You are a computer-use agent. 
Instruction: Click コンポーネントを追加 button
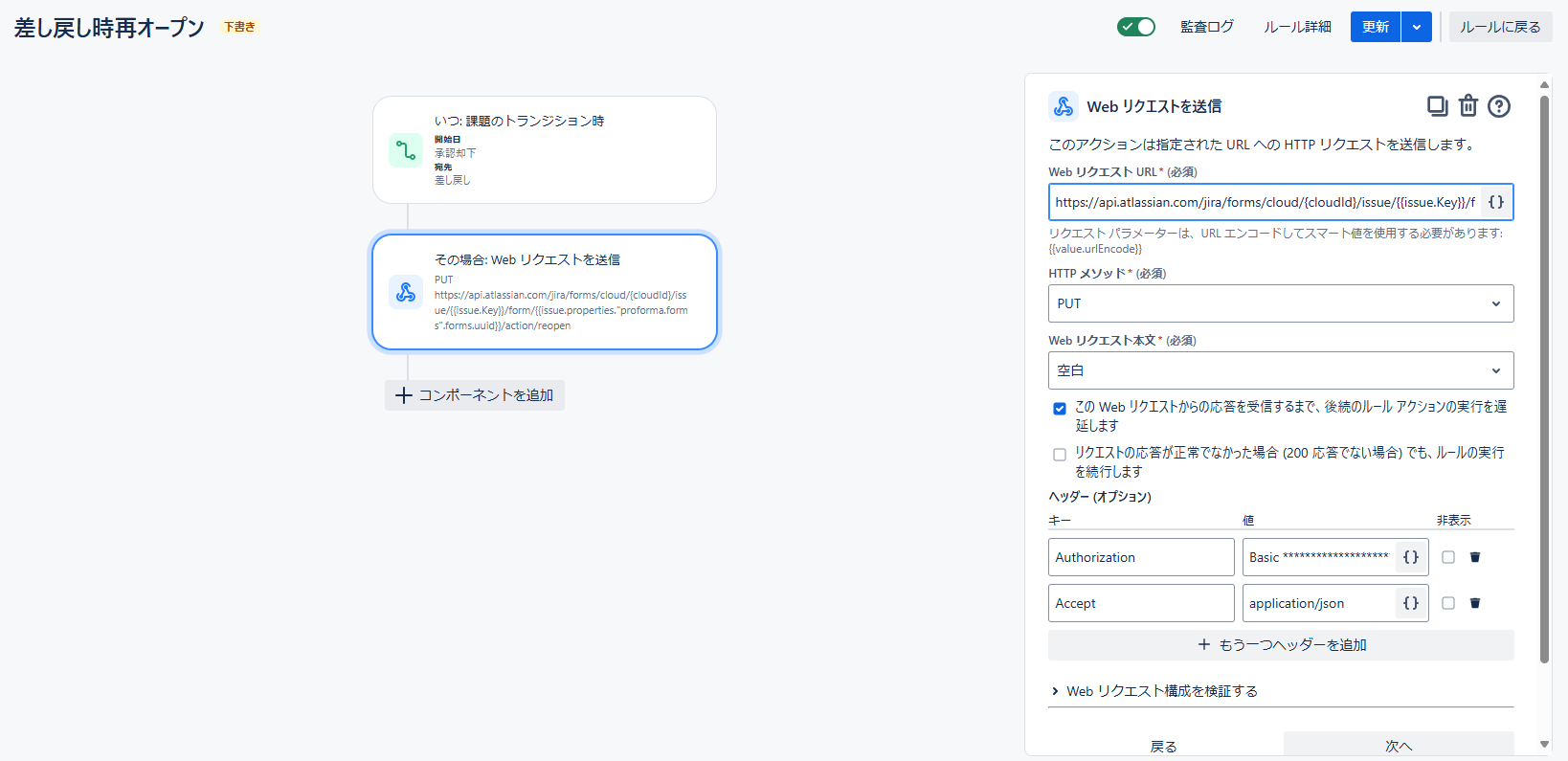(475, 395)
